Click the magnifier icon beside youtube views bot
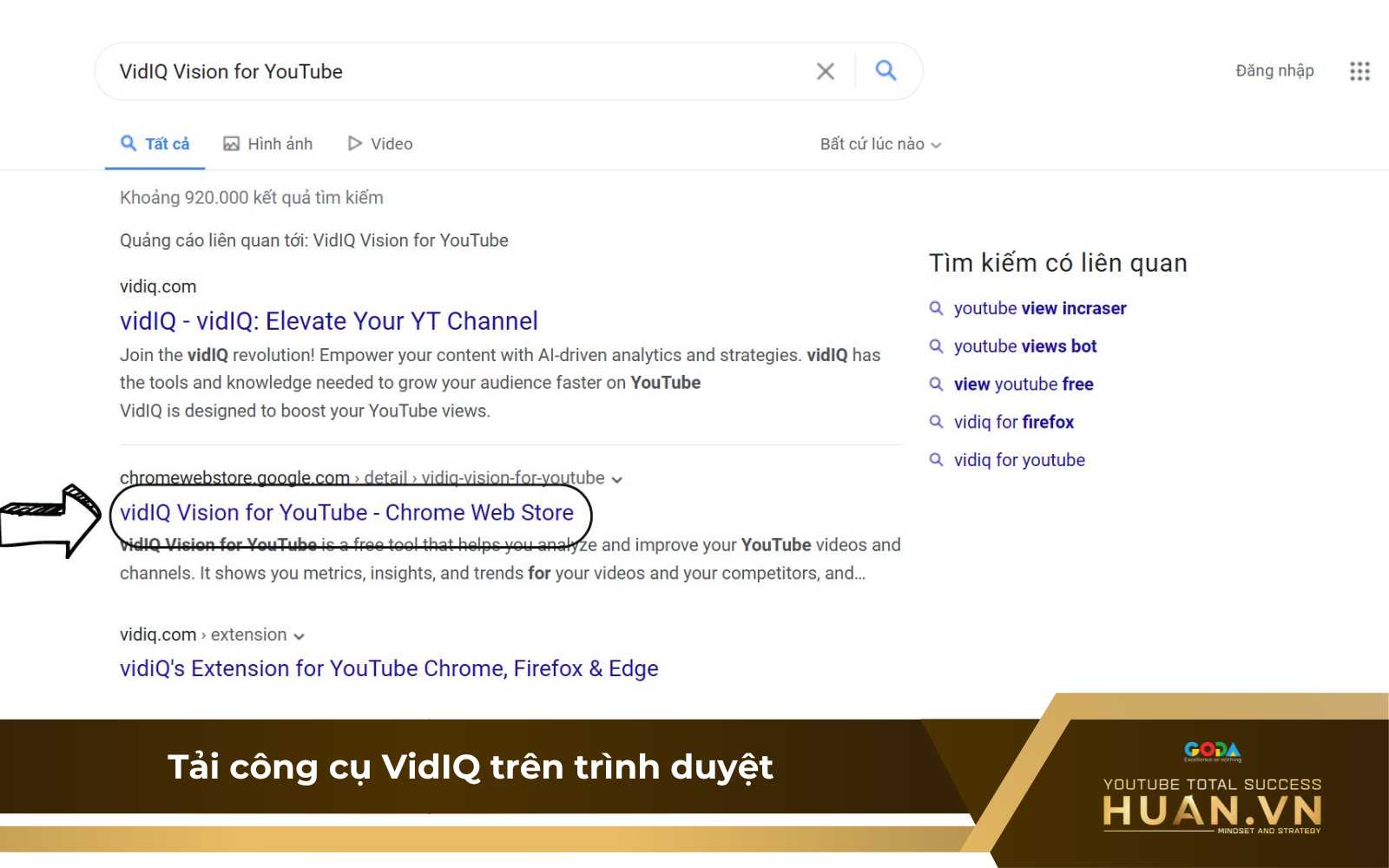The image size is (1389, 868). pyautogui.click(x=936, y=346)
